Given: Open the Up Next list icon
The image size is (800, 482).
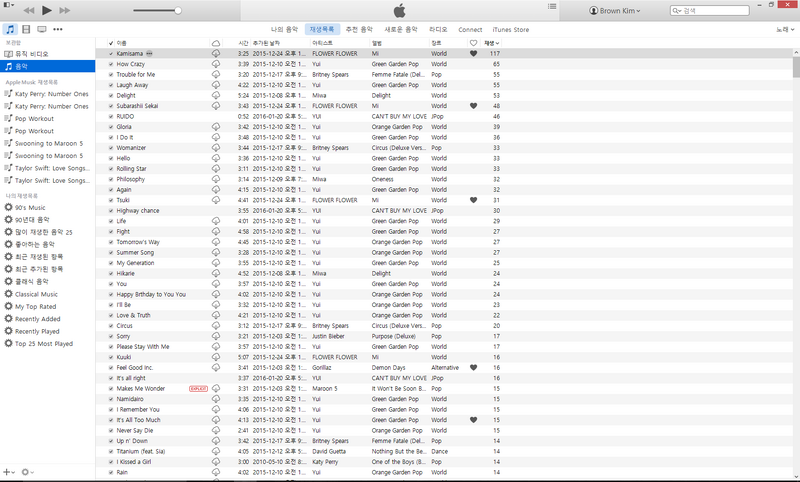Looking at the screenshot, I should tap(552, 7).
